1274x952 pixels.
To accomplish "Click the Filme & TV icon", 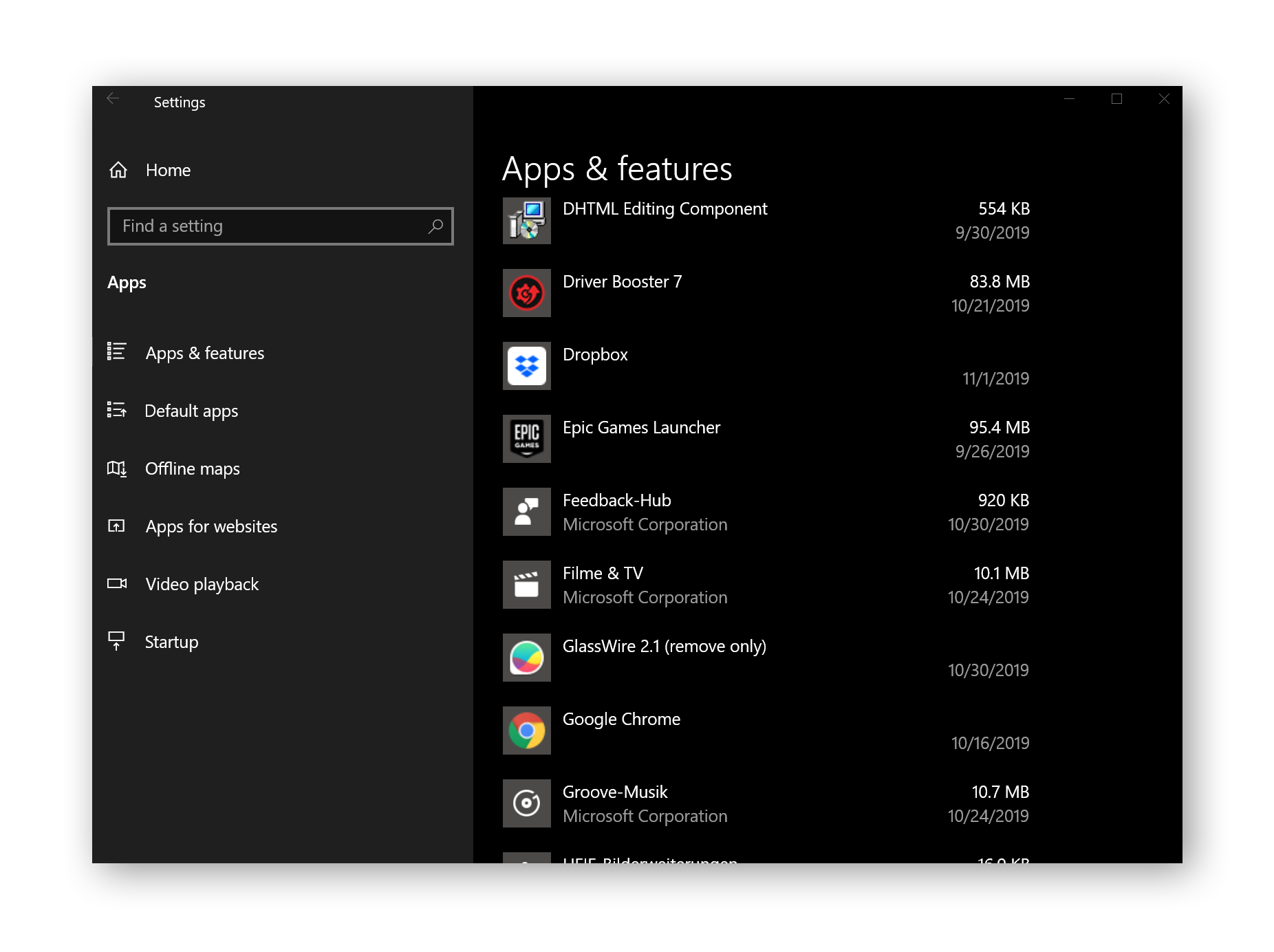I will pyautogui.click(x=527, y=585).
